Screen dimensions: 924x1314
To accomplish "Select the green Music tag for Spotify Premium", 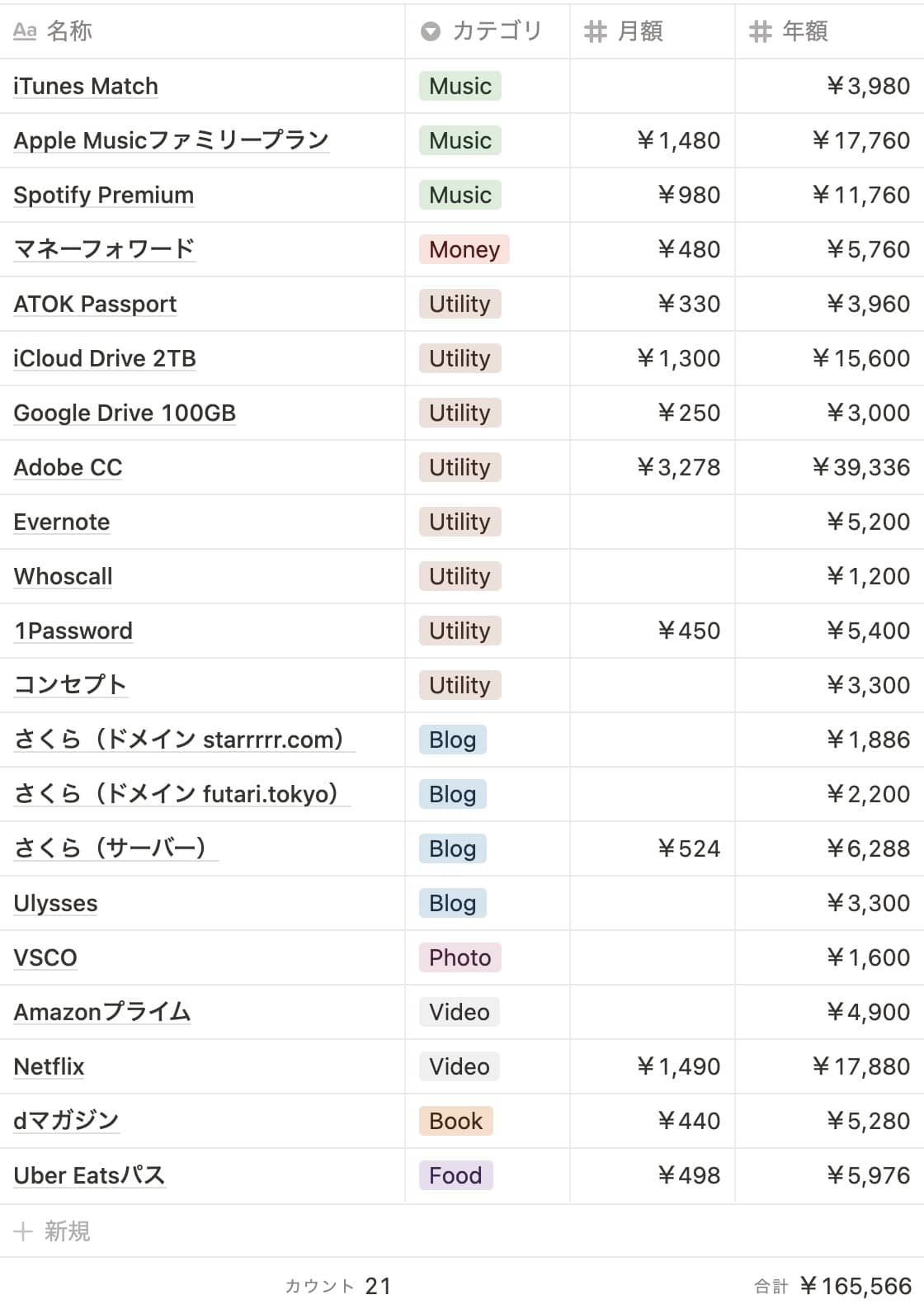I will pyautogui.click(x=460, y=196).
